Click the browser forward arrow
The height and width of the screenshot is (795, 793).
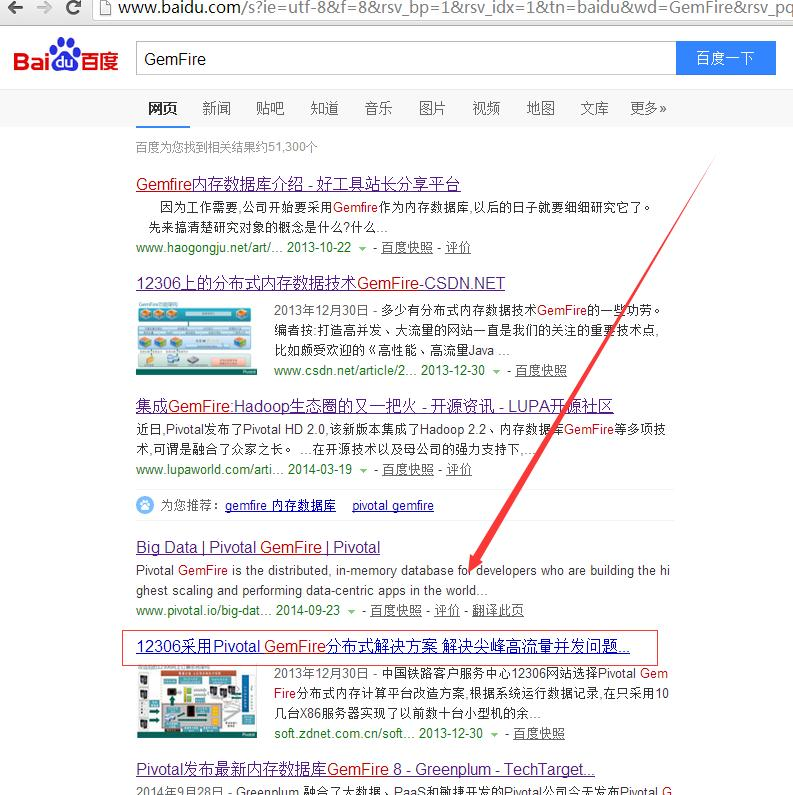click(45, 8)
